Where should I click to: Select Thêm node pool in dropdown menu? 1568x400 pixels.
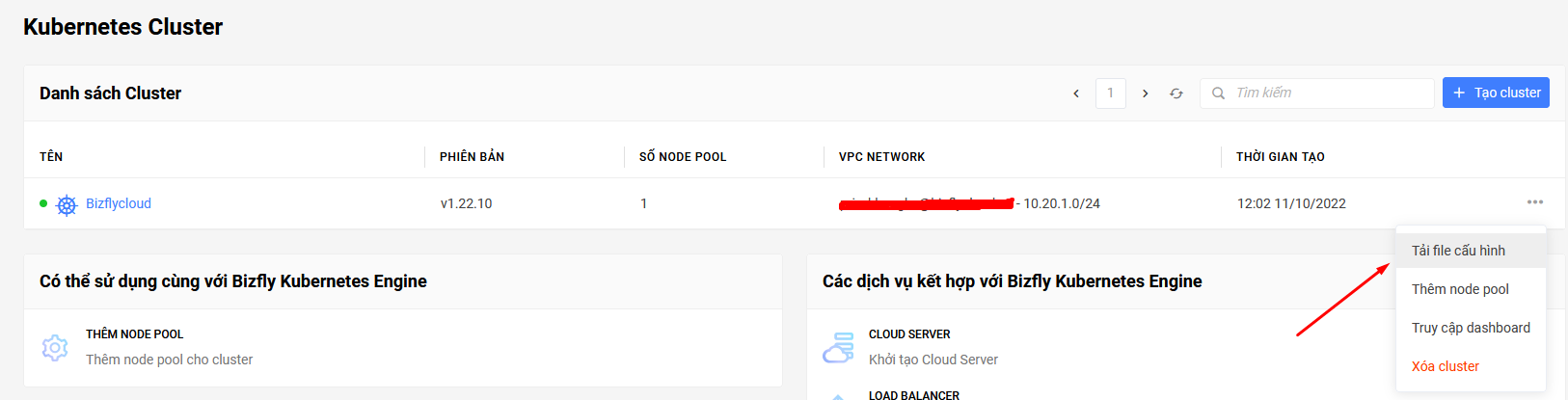tap(1472, 289)
